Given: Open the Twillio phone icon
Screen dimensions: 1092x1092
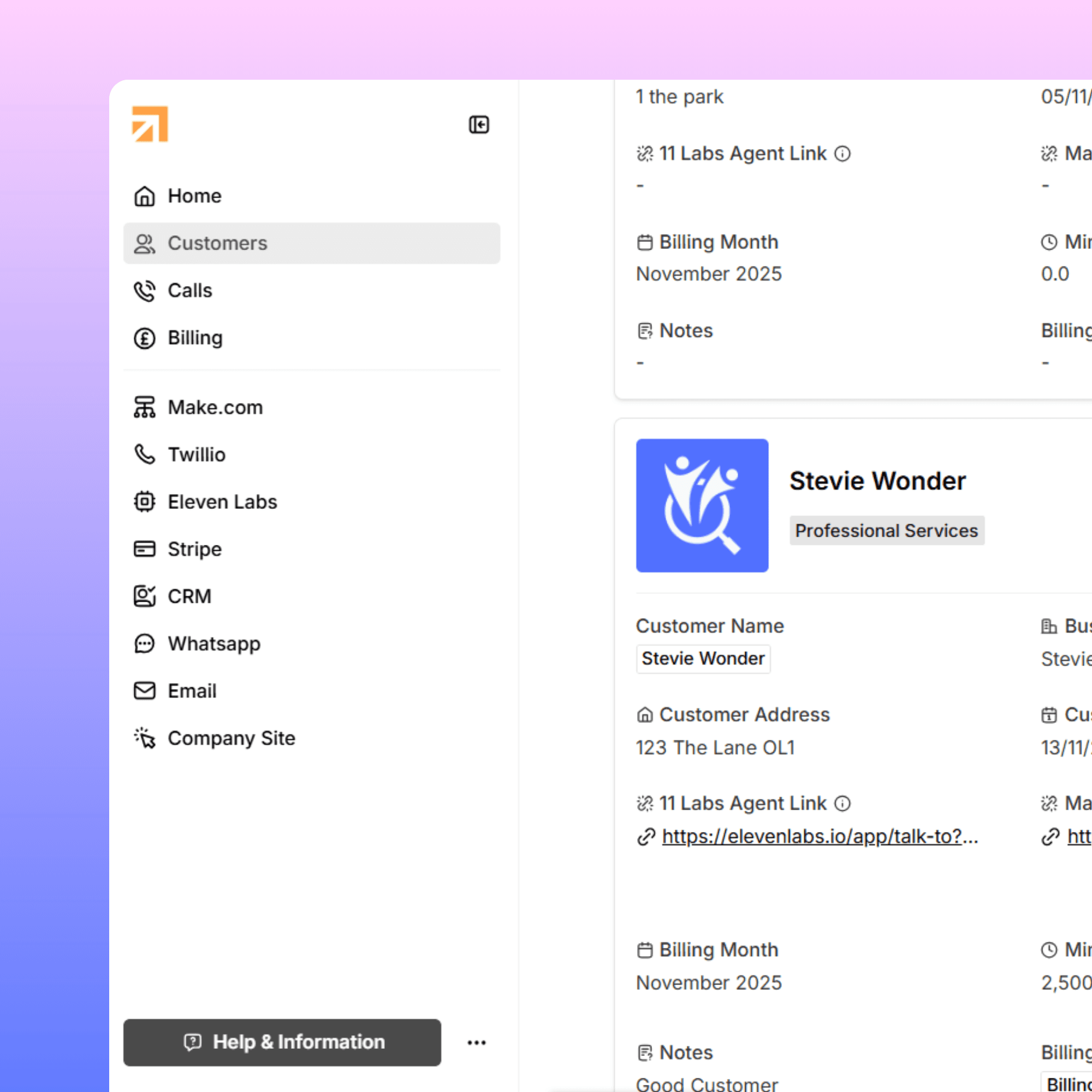Looking at the screenshot, I should click(x=144, y=454).
